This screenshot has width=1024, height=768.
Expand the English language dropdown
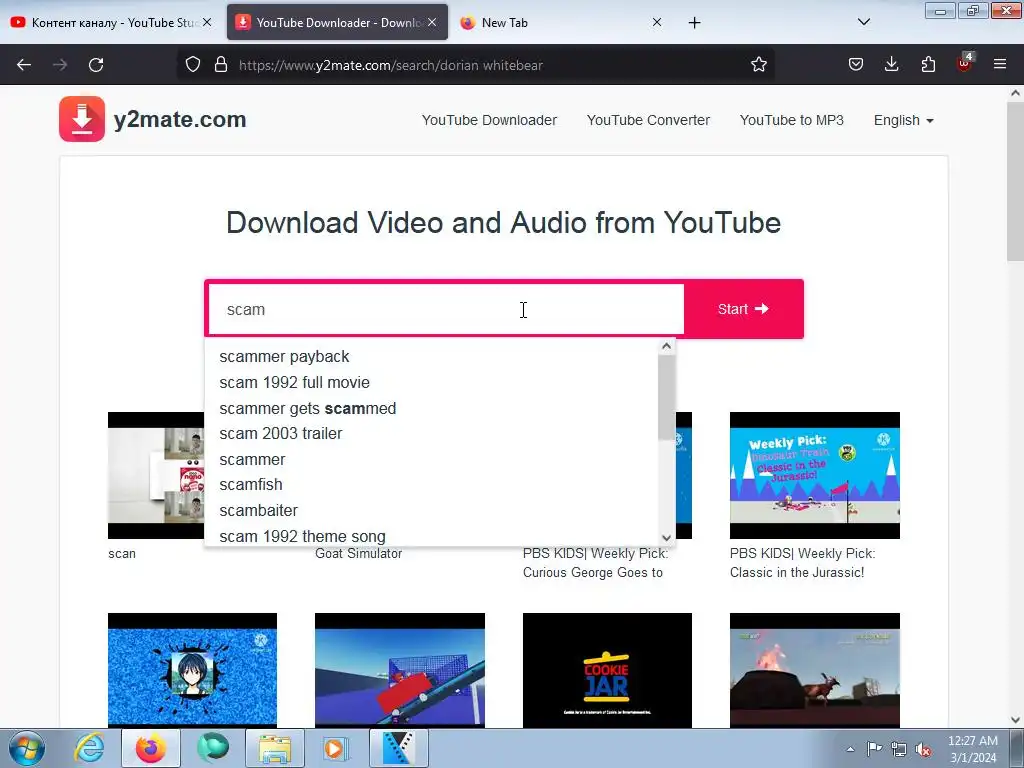click(904, 120)
